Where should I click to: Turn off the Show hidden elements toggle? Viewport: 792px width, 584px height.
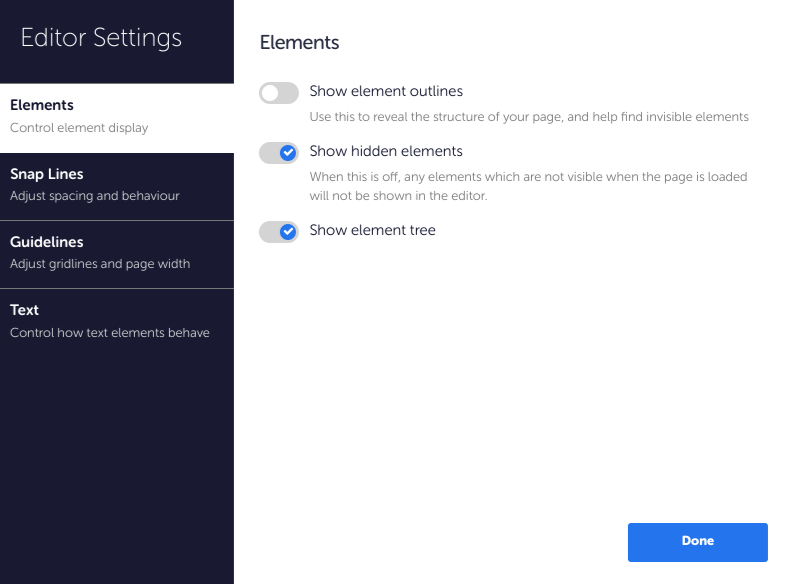279,153
